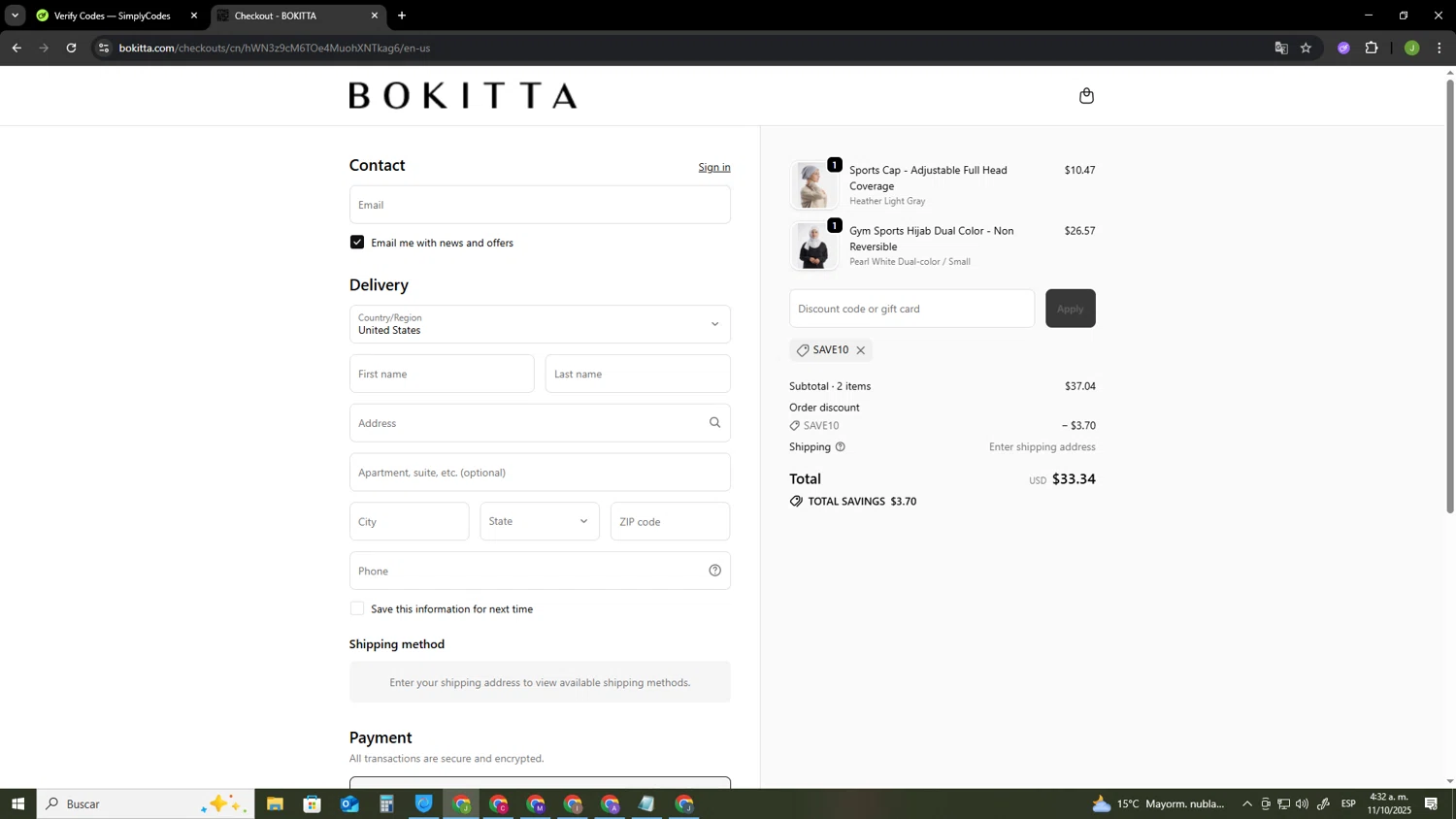This screenshot has width=1456, height=819.
Task: Open the tab search dropdown arrow
Action: pos(15,16)
